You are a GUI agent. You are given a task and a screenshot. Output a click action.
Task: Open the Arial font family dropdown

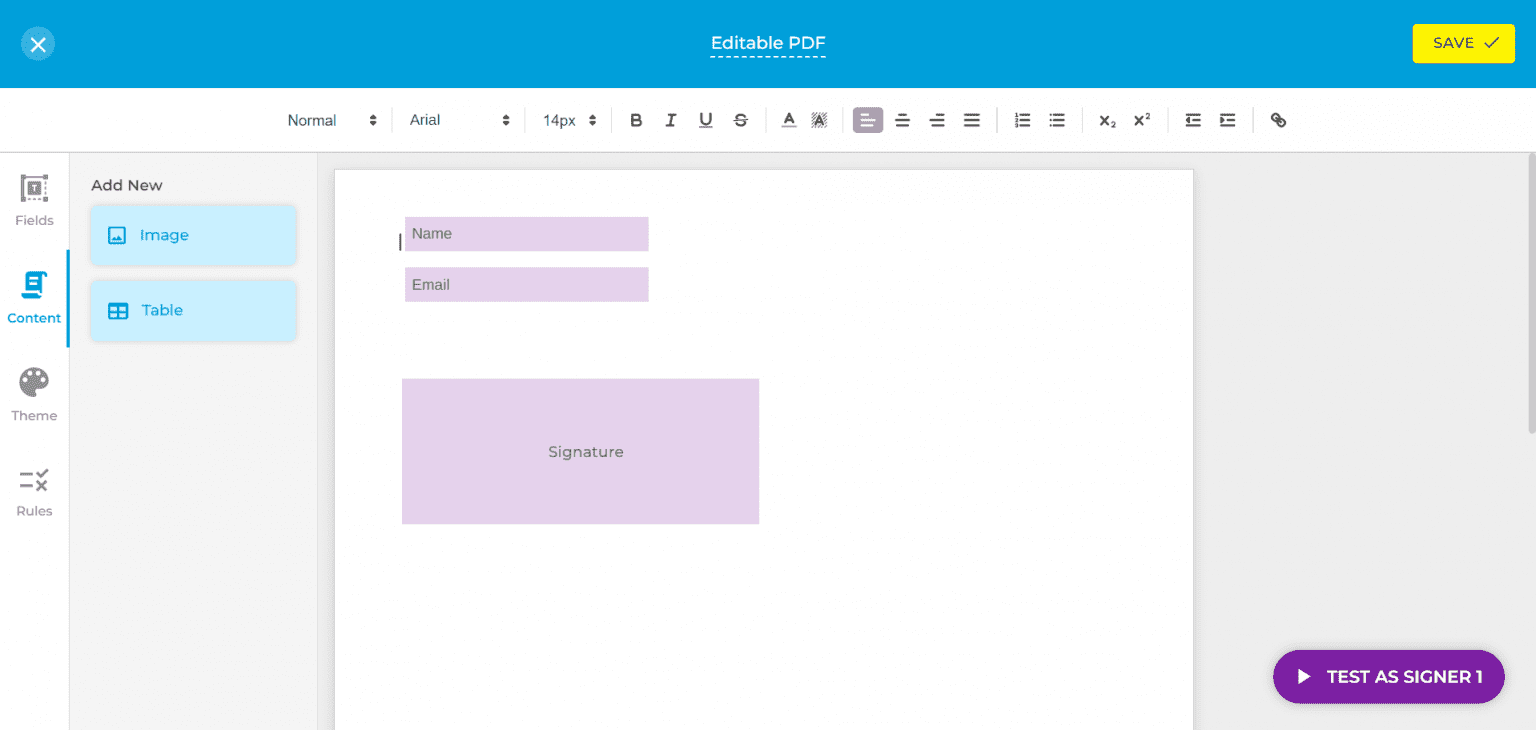coord(458,119)
